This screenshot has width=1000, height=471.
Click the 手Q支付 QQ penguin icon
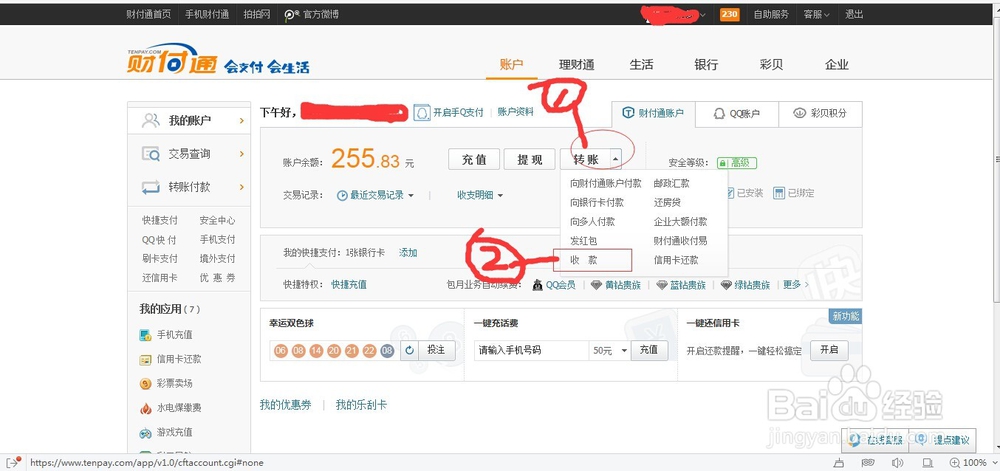click(421, 113)
